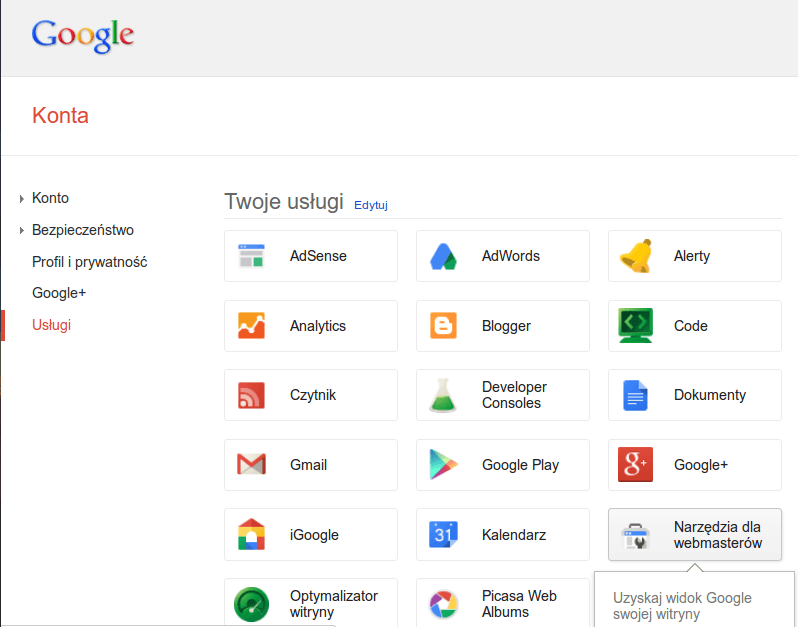This screenshot has width=798, height=627.
Task: Click the tooltip text Uzyskaj widok Google
Action: click(x=682, y=598)
